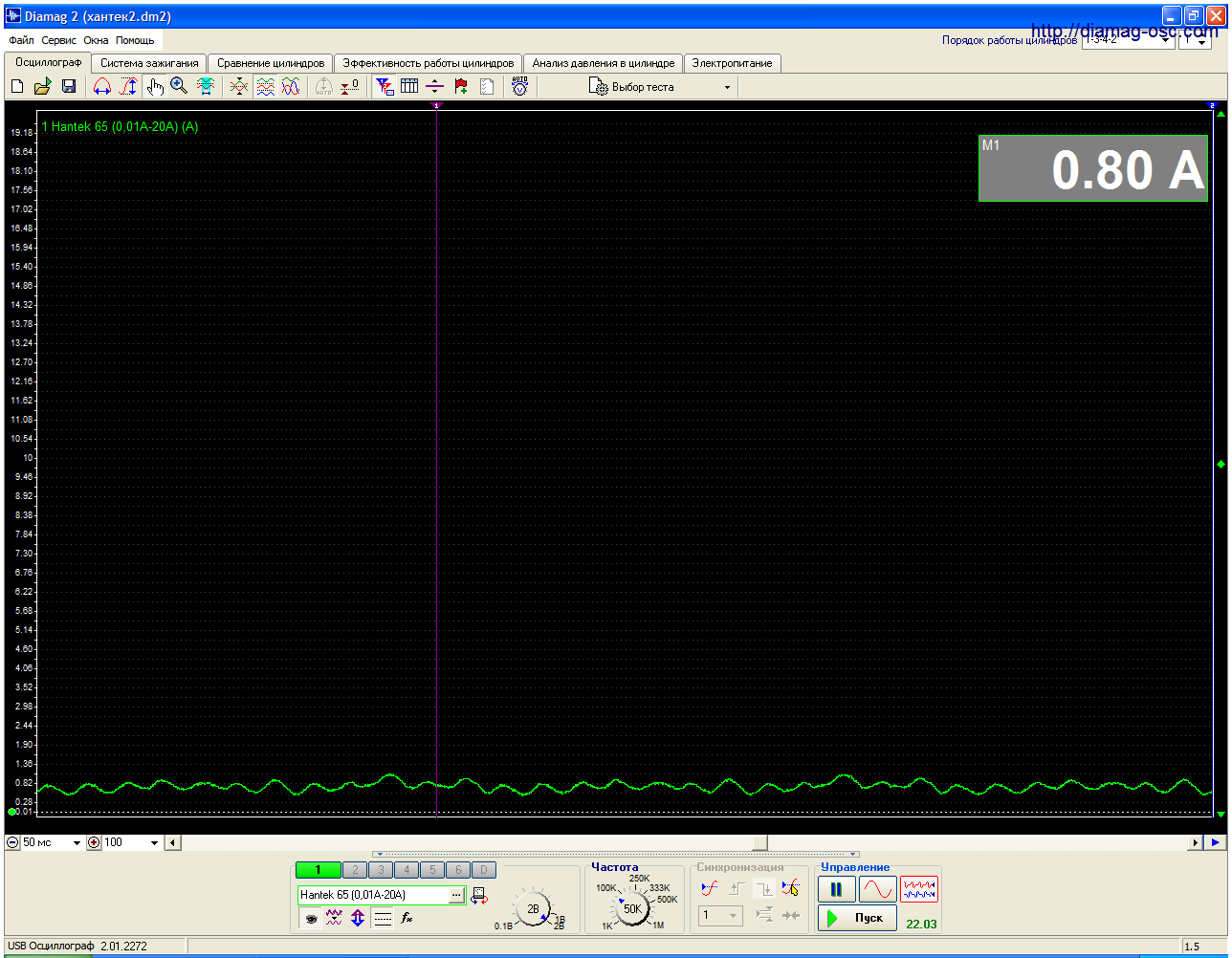Start acquisition with the Пуск button
The width and height of the screenshot is (1232, 958).
pyautogui.click(x=857, y=919)
